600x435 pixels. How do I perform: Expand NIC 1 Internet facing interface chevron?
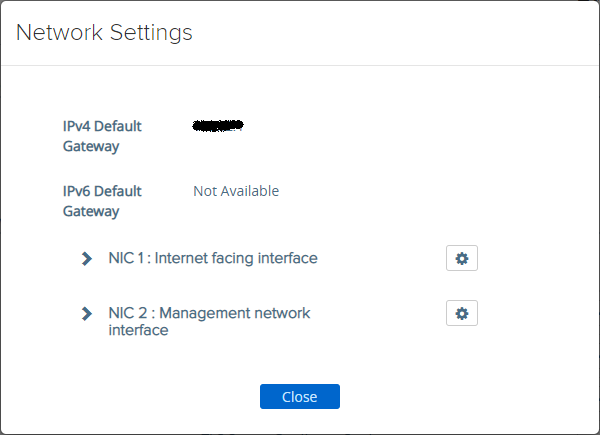(x=87, y=259)
